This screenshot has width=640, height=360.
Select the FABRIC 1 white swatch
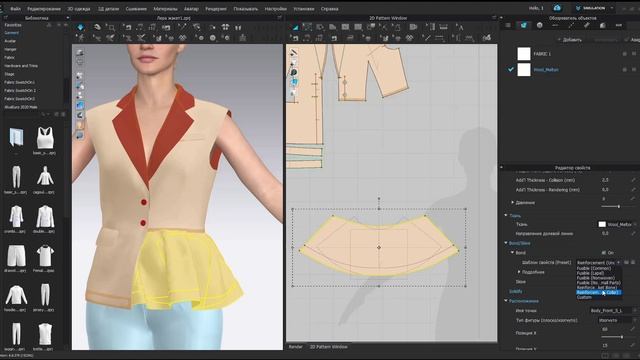click(524, 54)
